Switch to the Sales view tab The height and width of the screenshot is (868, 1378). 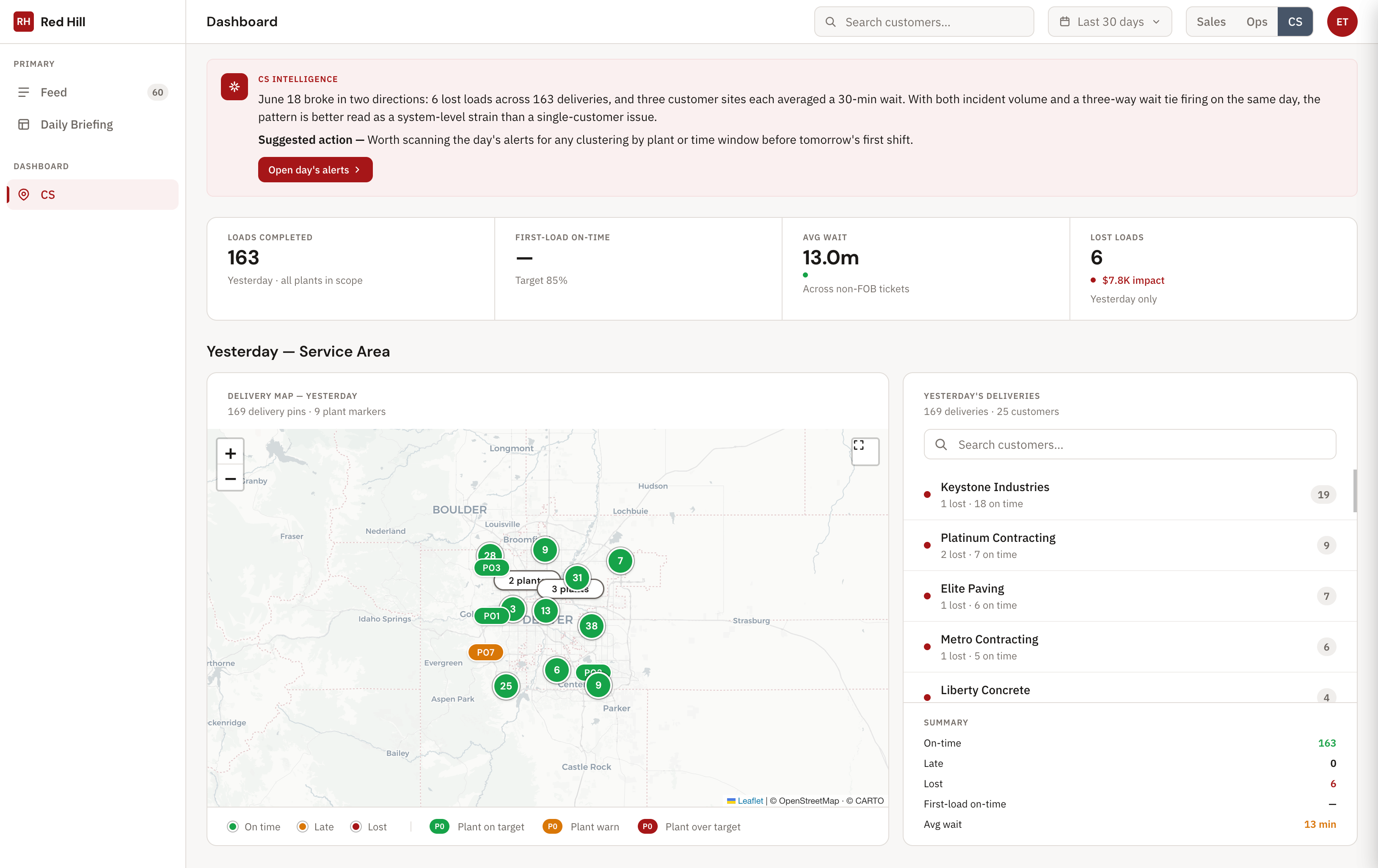pos(1211,22)
